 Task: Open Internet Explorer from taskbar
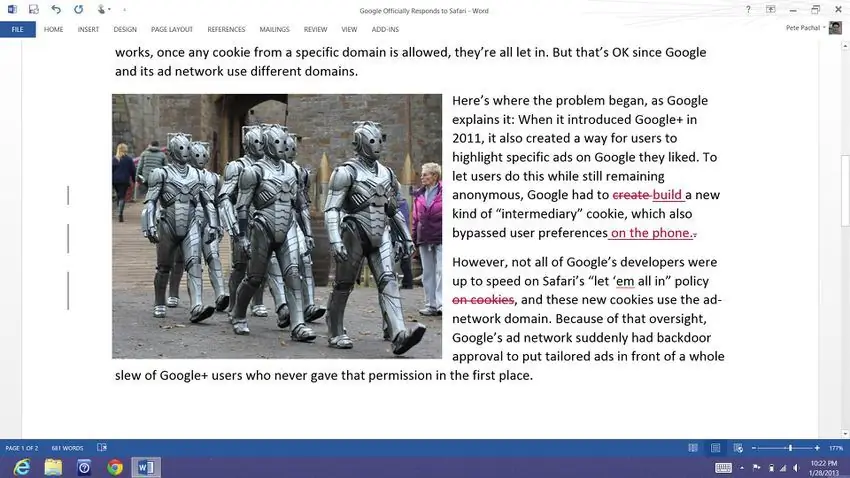point(22,467)
